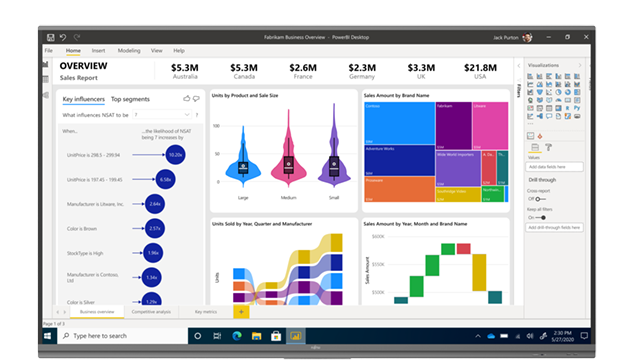Select the Funnel visualization icon

coord(540,92)
